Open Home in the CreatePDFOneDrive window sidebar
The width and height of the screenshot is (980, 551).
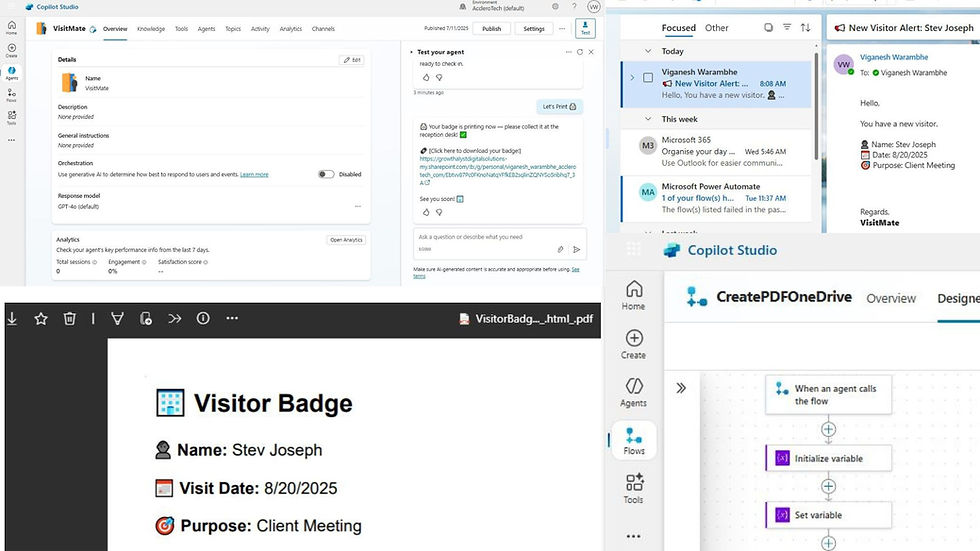634,295
